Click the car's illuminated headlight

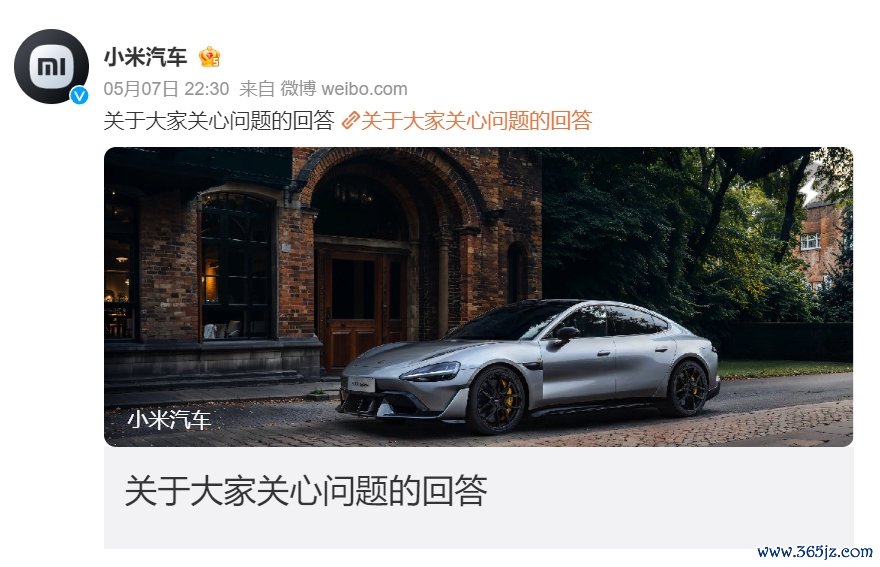coord(430,372)
